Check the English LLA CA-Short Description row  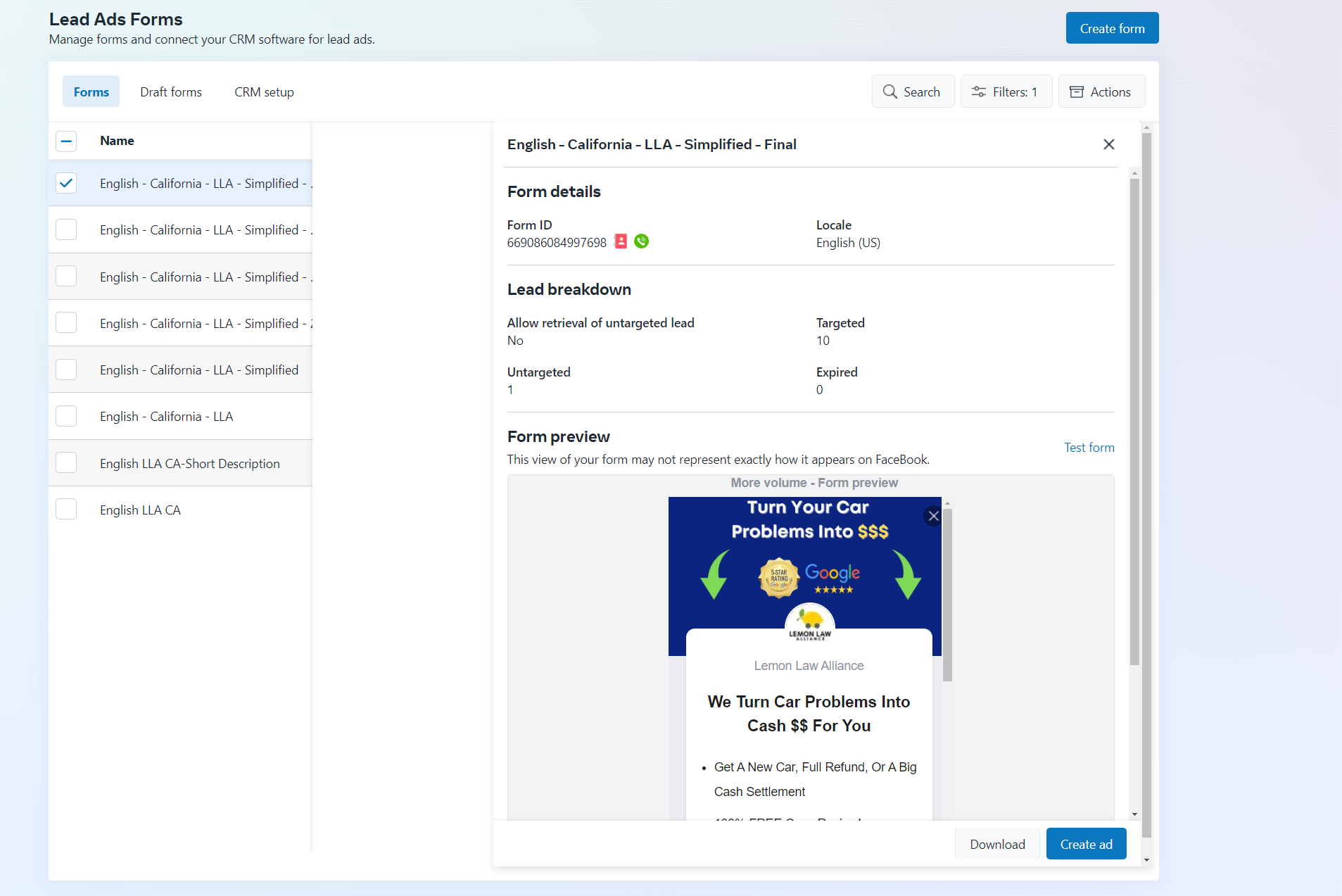click(x=66, y=462)
